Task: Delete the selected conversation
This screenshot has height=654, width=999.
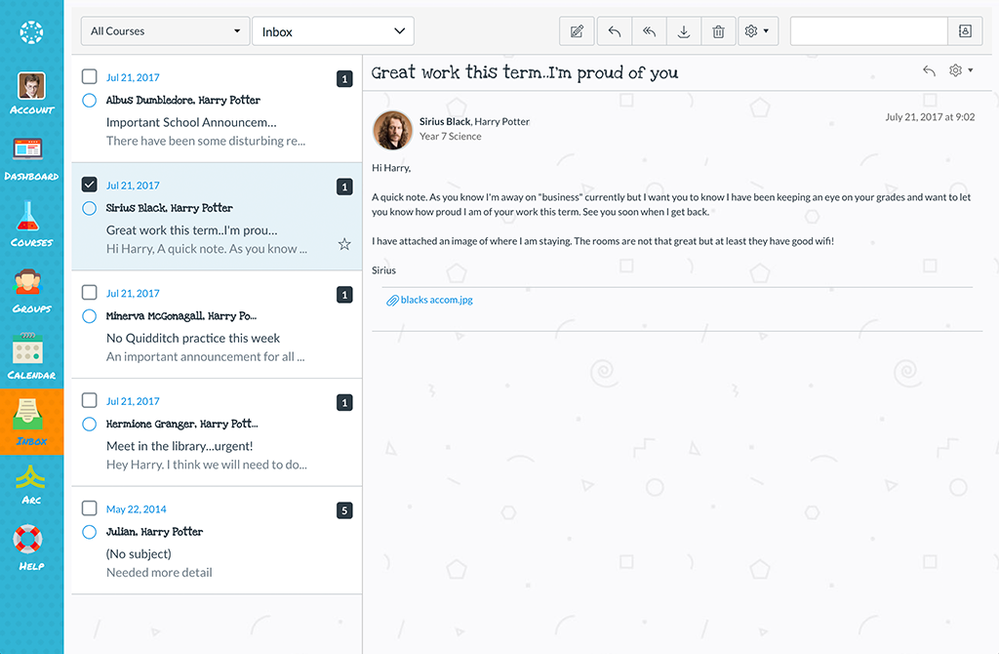Action: tap(718, 31)
